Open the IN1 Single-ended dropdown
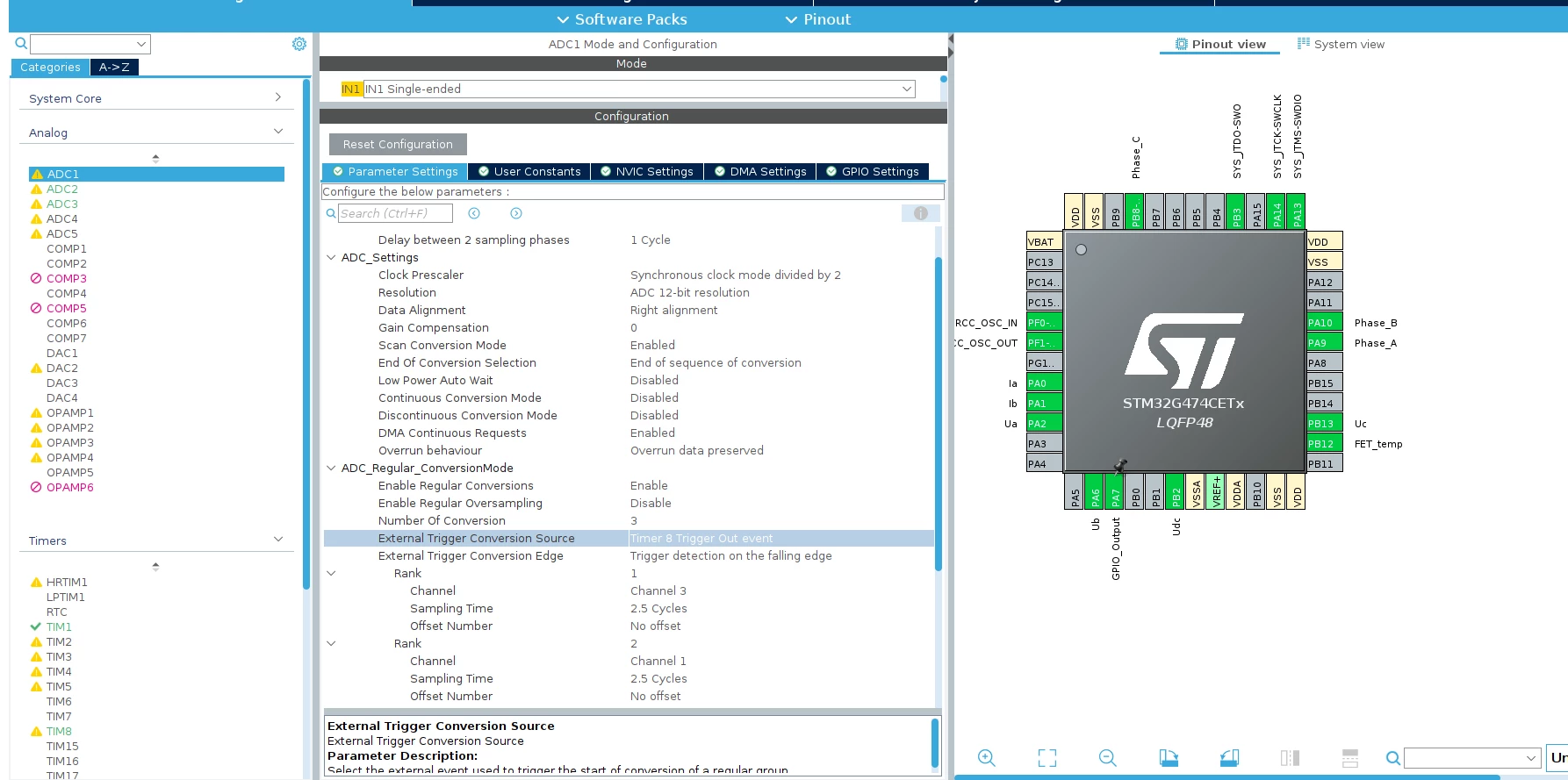Image resolution: width=1568 pixels, height=780 pixels. coord(639,89)
